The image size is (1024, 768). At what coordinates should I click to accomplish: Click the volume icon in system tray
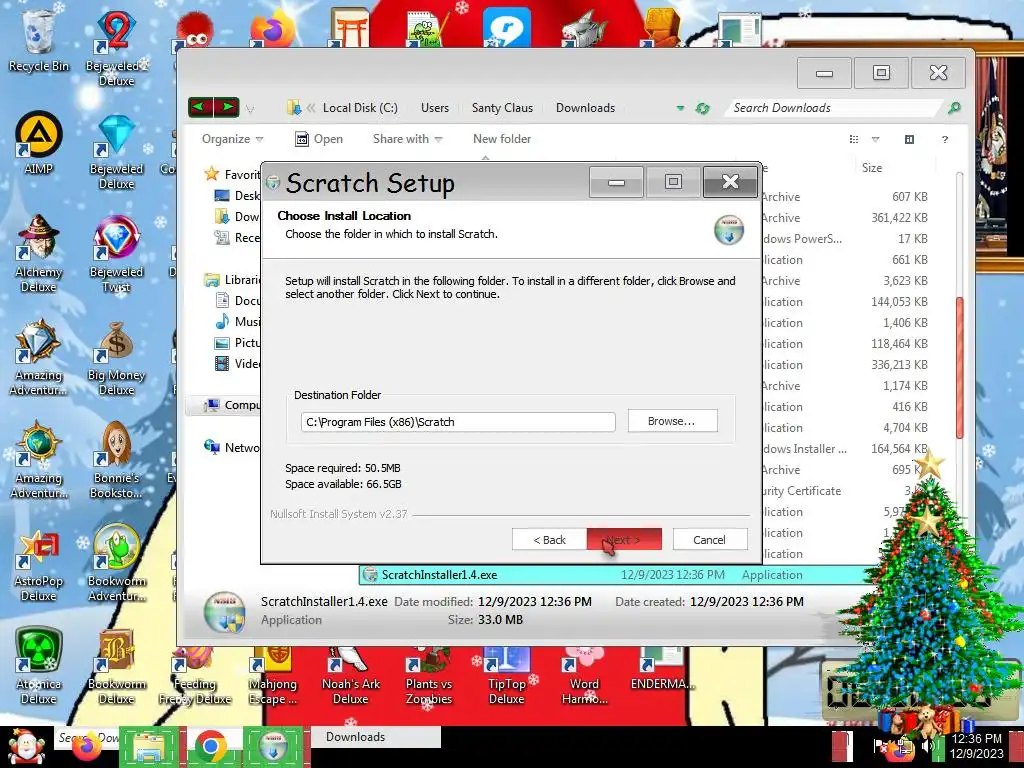[927, 746]
